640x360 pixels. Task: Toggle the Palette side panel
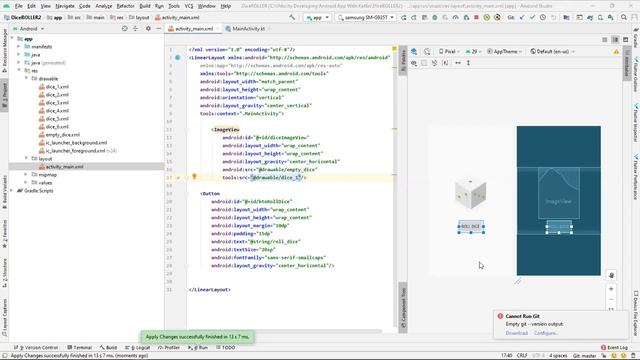pyautogui.click(x=403, y=60)
